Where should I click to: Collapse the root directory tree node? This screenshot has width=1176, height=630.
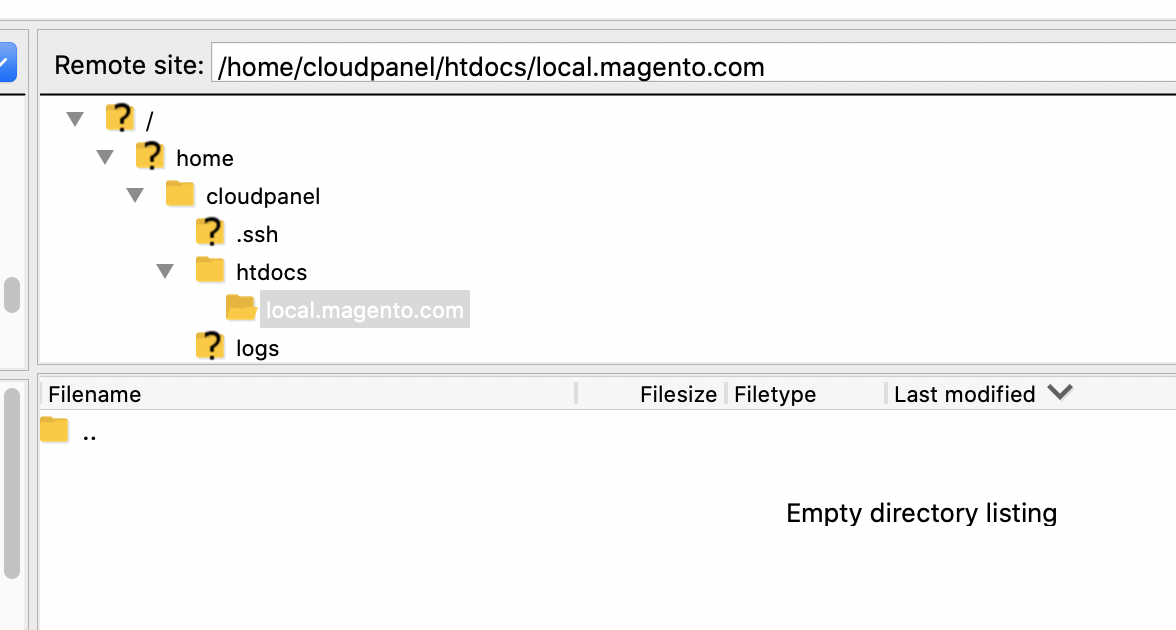click(x=75, y=120)
